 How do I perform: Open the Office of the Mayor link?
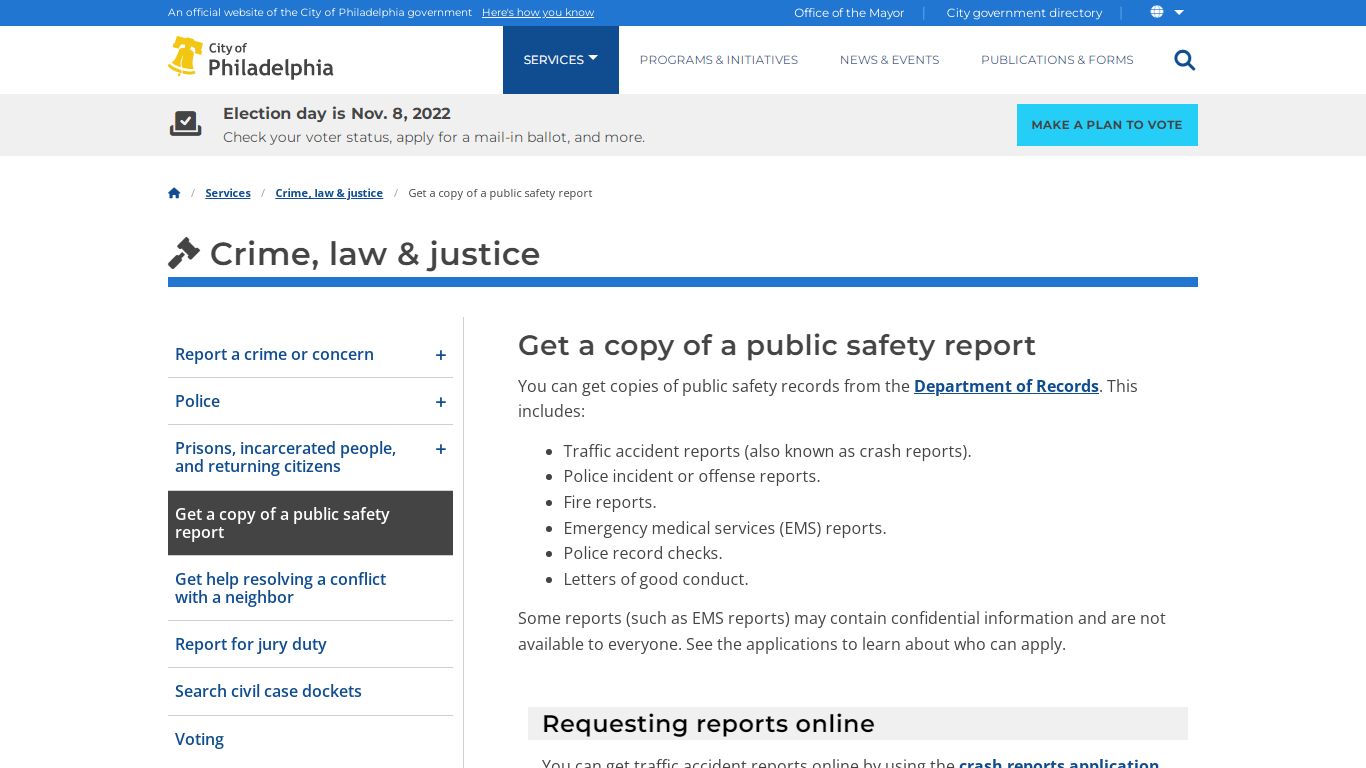[849, 13]
